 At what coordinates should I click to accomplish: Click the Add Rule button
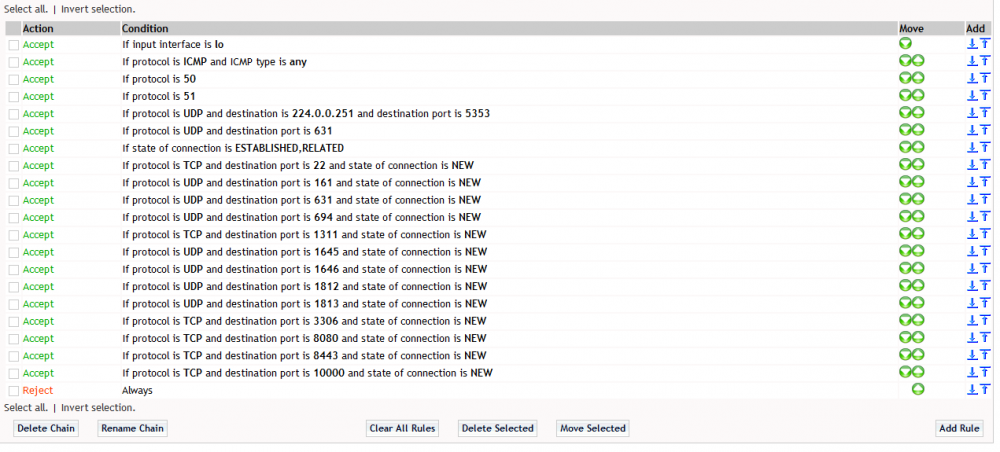click(959, 428)
